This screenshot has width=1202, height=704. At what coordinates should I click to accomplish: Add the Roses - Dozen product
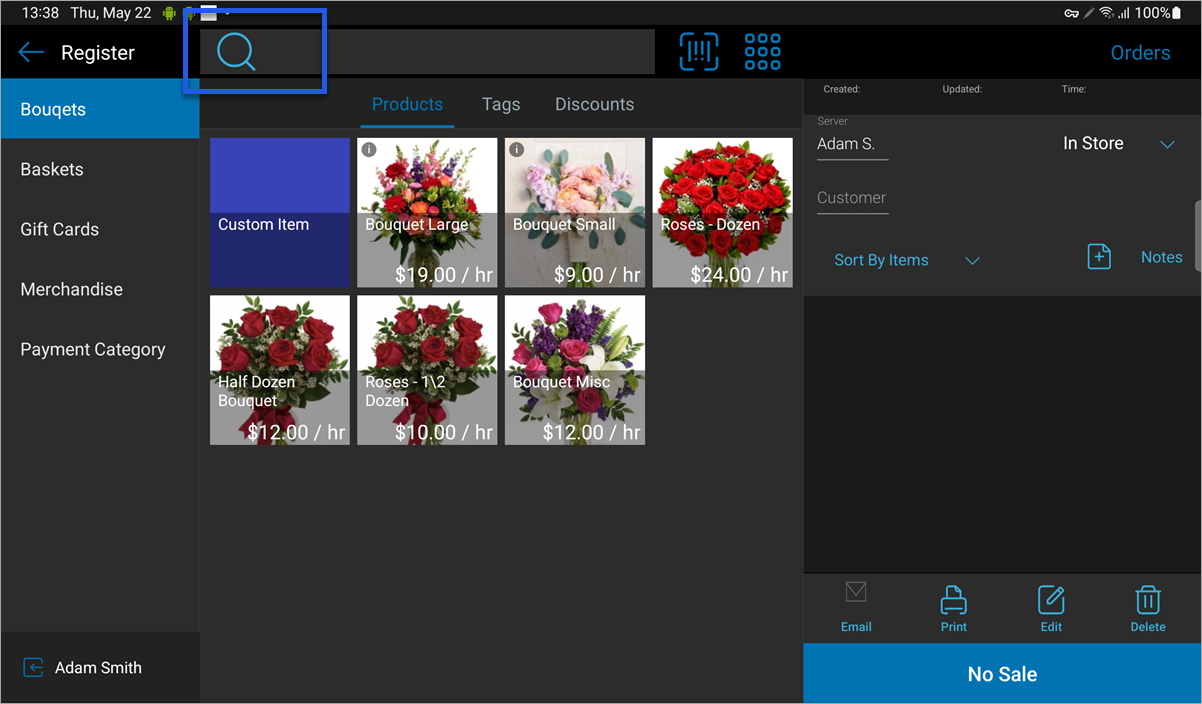pyautogui.click(x=722, y=212)
